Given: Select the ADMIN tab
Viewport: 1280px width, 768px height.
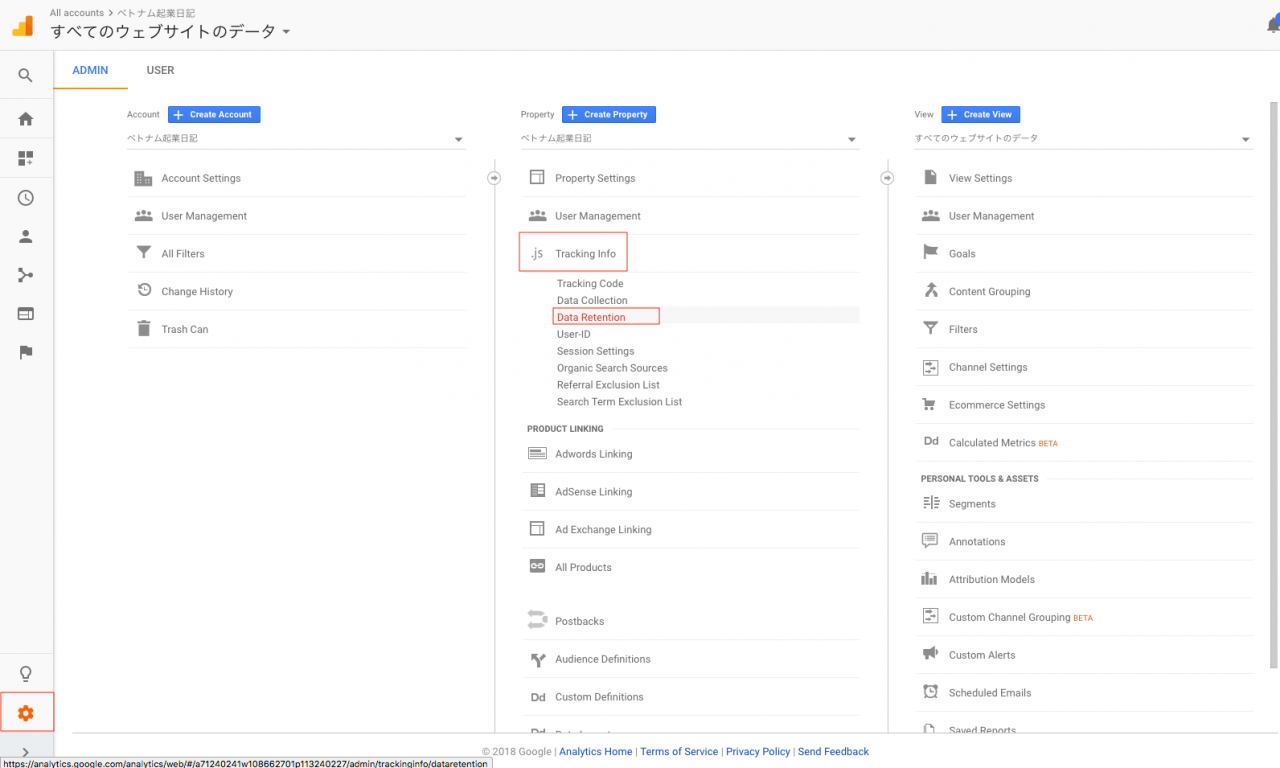Looking at the screenshot, I should (x=90, y=71).
